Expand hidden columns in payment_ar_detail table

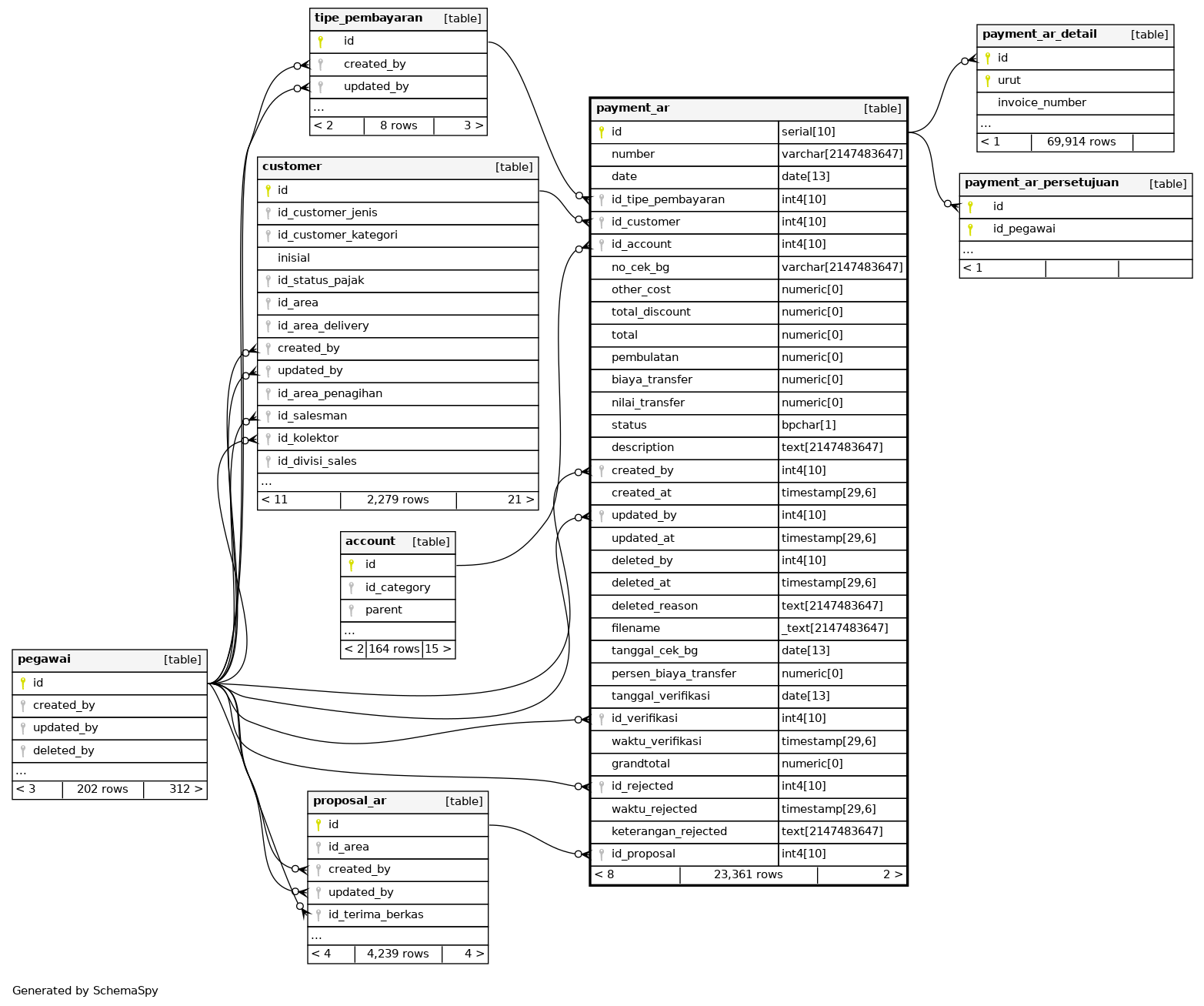pyautogui.click(x=986, y=124)
